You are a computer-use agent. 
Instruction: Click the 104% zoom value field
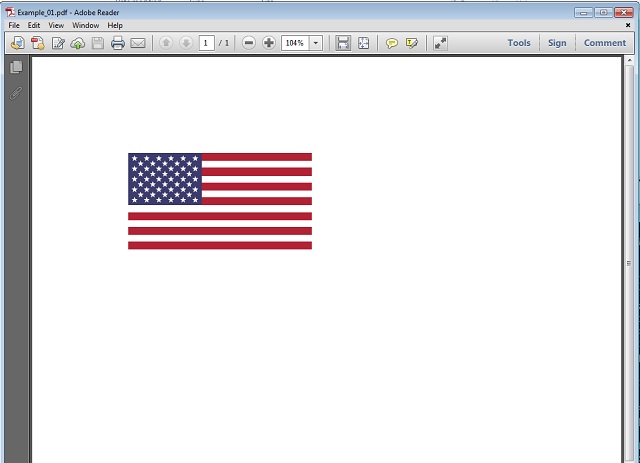(295, 43)
